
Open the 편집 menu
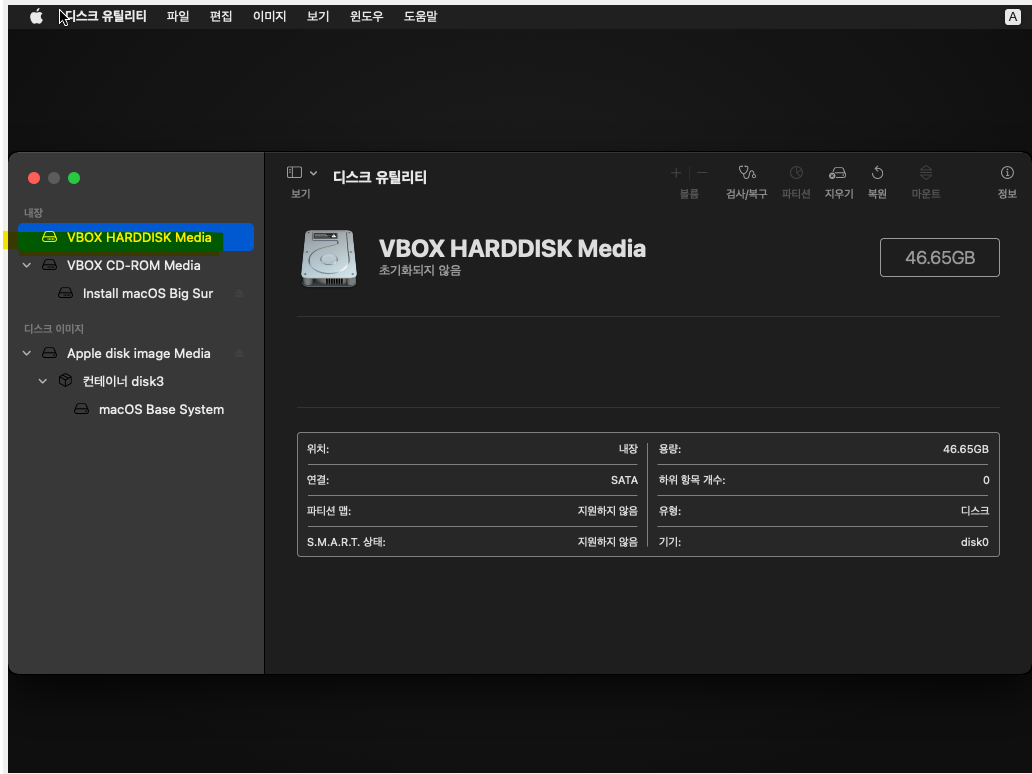pos(221,16)
